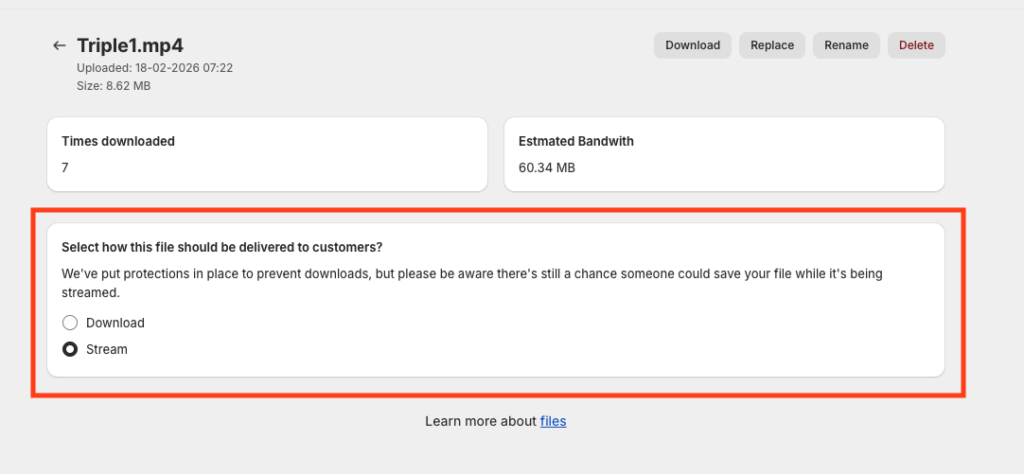Viewport: 1024px width, 474px height.
Task: Delete the Triple1.mp4 file
Action: (x=916, y=45)
